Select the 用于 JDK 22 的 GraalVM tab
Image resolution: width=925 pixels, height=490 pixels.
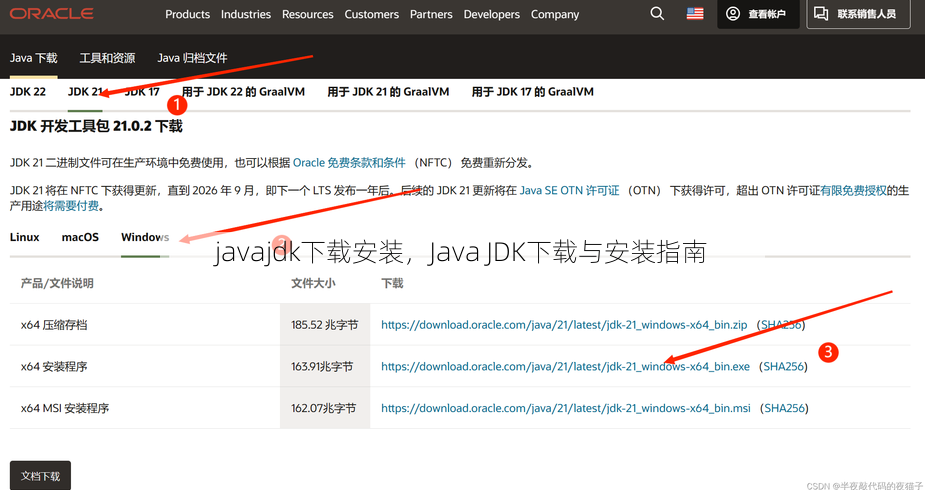coord(243,91)
